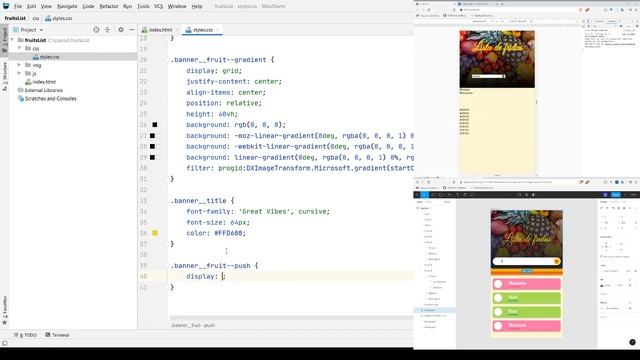Open the Window menu

(x=177, y=7)
